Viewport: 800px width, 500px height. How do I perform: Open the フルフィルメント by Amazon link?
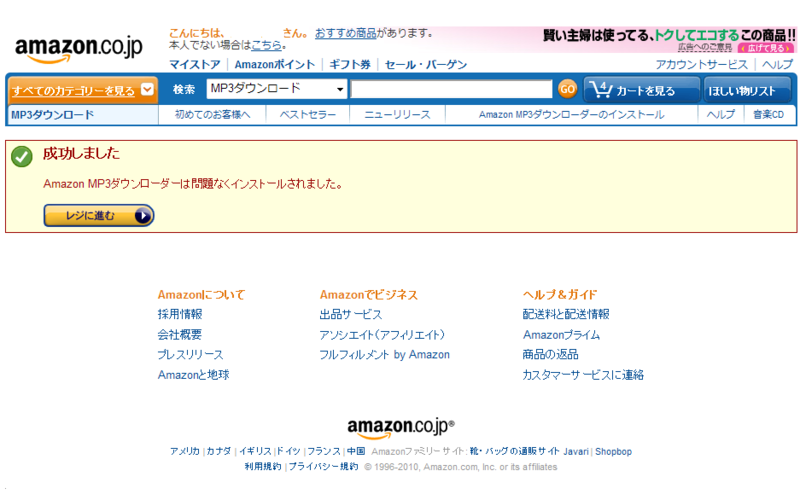point(385,355)
